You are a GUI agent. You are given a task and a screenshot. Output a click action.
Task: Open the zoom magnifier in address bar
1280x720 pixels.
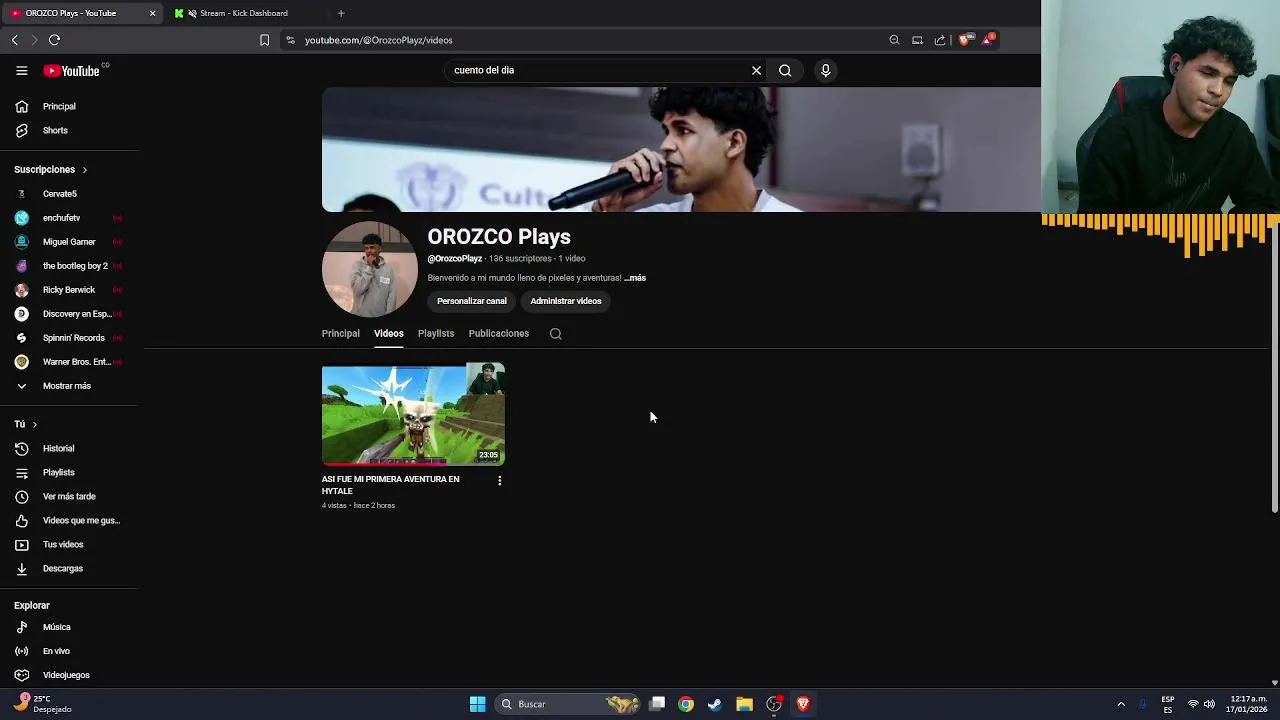pos(894,40)
